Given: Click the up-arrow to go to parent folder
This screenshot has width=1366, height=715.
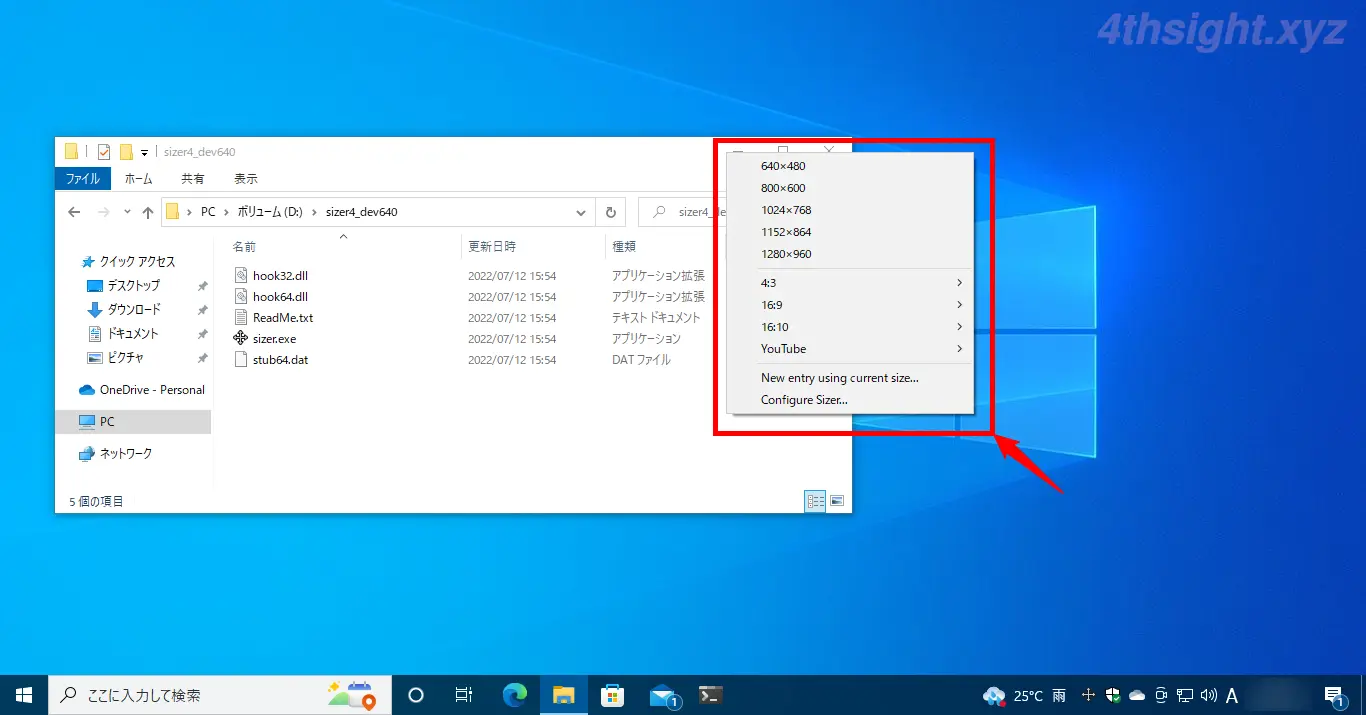Looking at the screenshot, I should 148,211.
